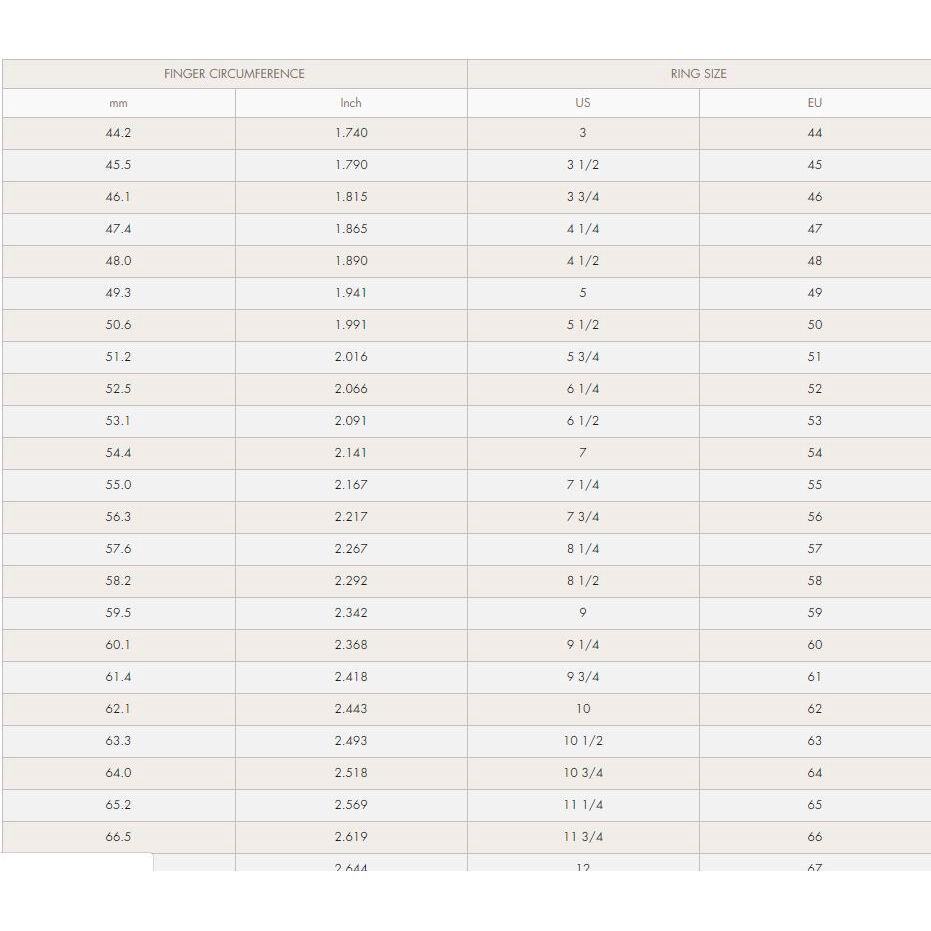The width and height of the screenshot is (931, 931).
Task: Click the 2.066 inch value
Action: 351,390
